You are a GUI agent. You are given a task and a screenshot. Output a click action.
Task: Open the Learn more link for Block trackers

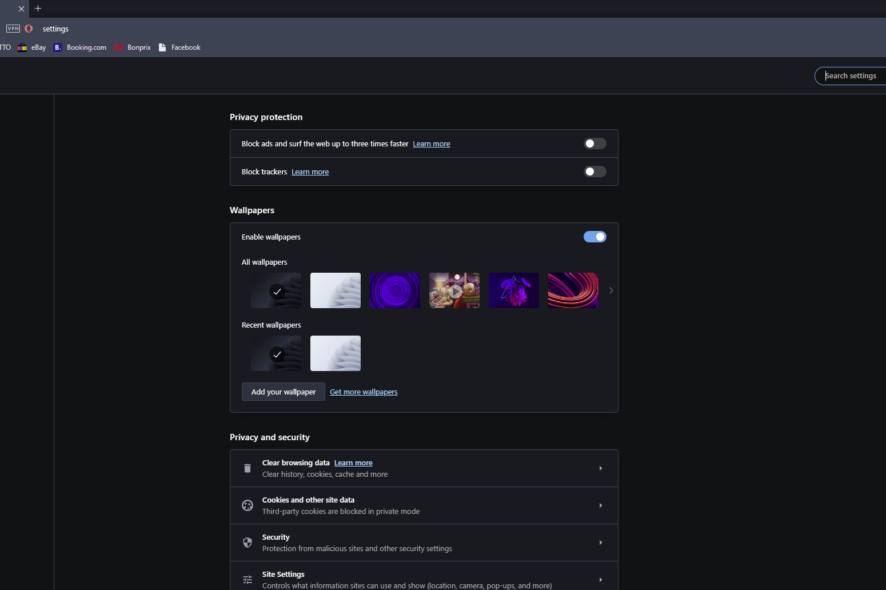click(x=310, y=172)
